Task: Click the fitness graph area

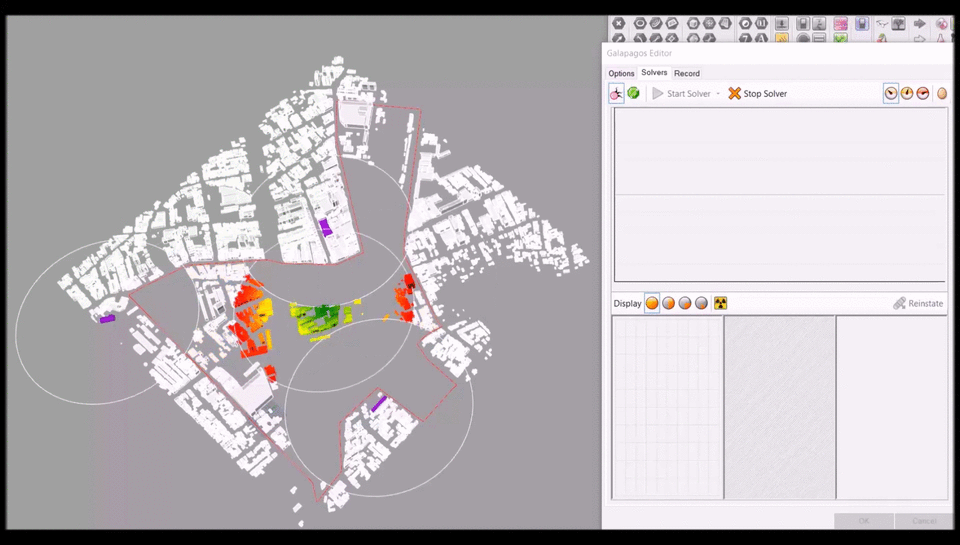Action: 780,195
